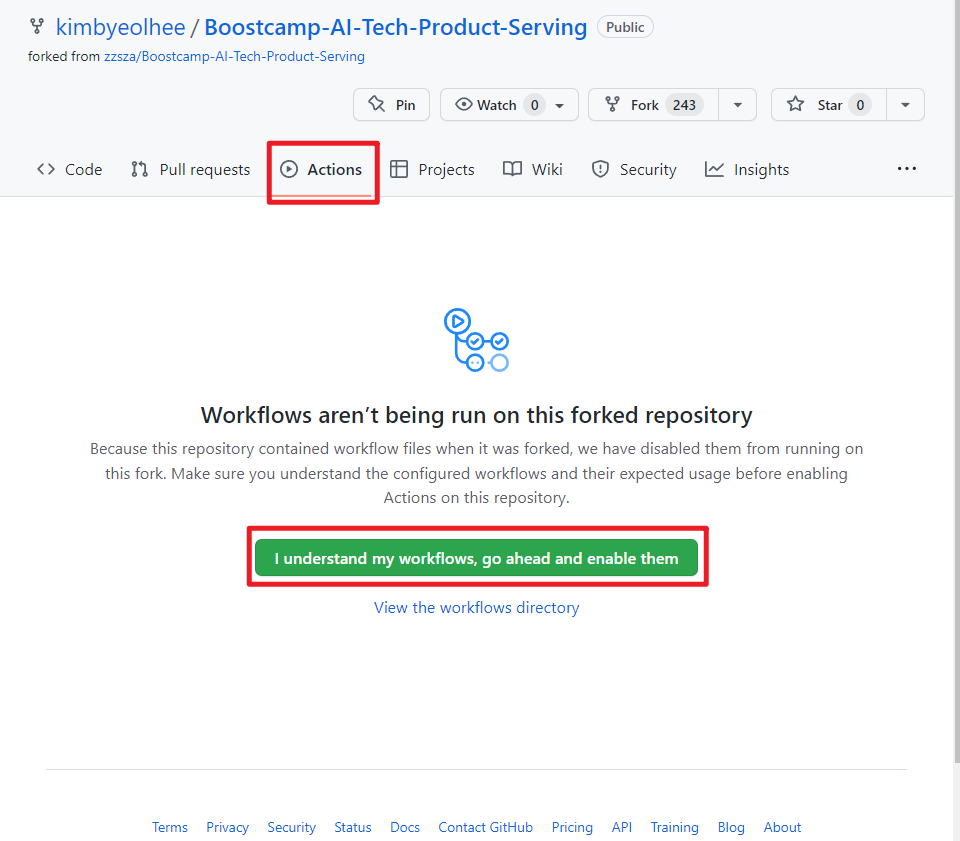The width and height of the screenshot is (960, 841).
Task: Select the Actions tab
Action: point(321,170)
